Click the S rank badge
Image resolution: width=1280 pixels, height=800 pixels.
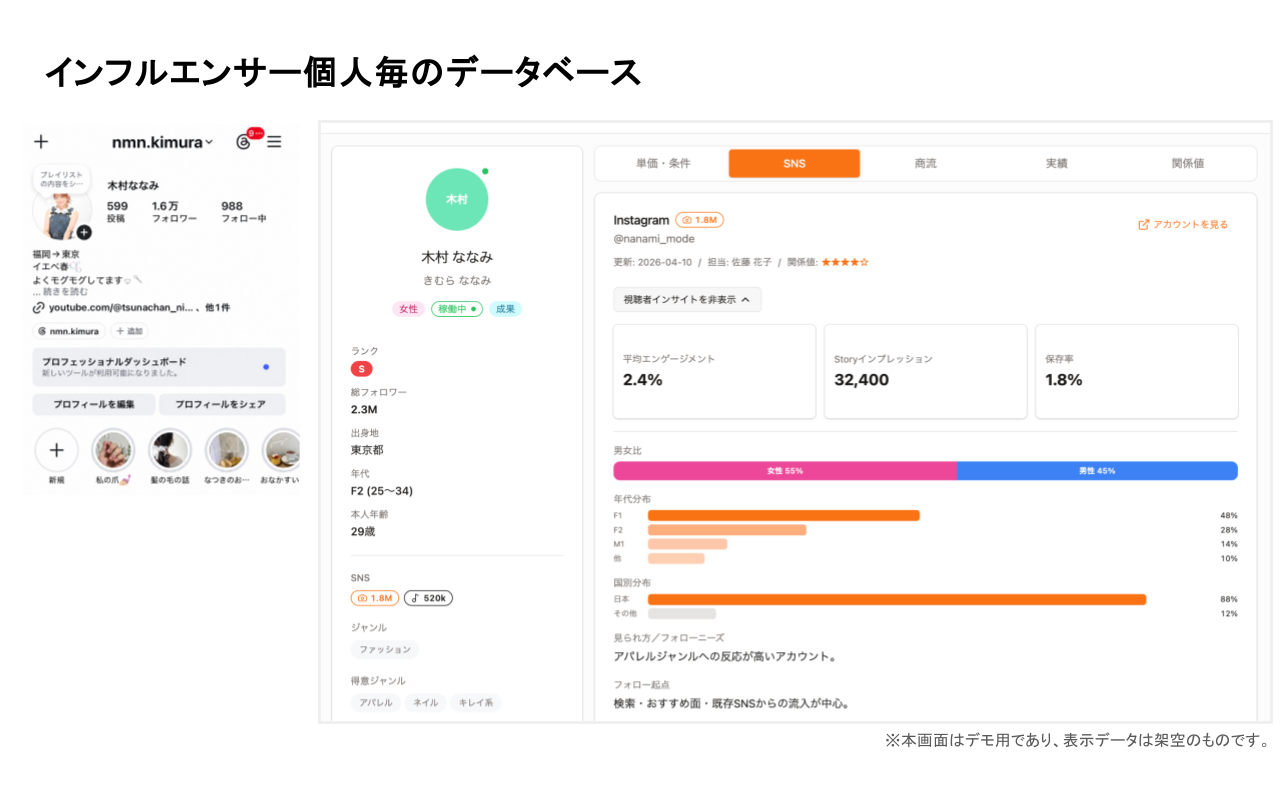[361, 369]
